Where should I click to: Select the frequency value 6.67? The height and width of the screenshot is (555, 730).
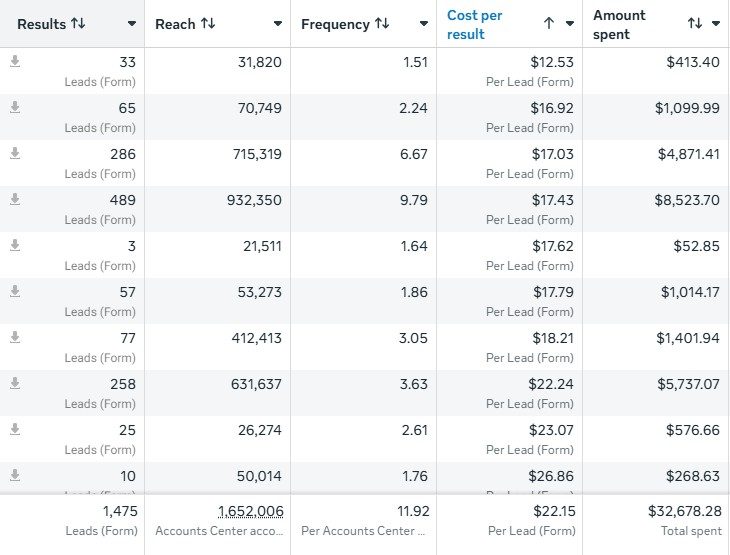(x=413, y=154)
